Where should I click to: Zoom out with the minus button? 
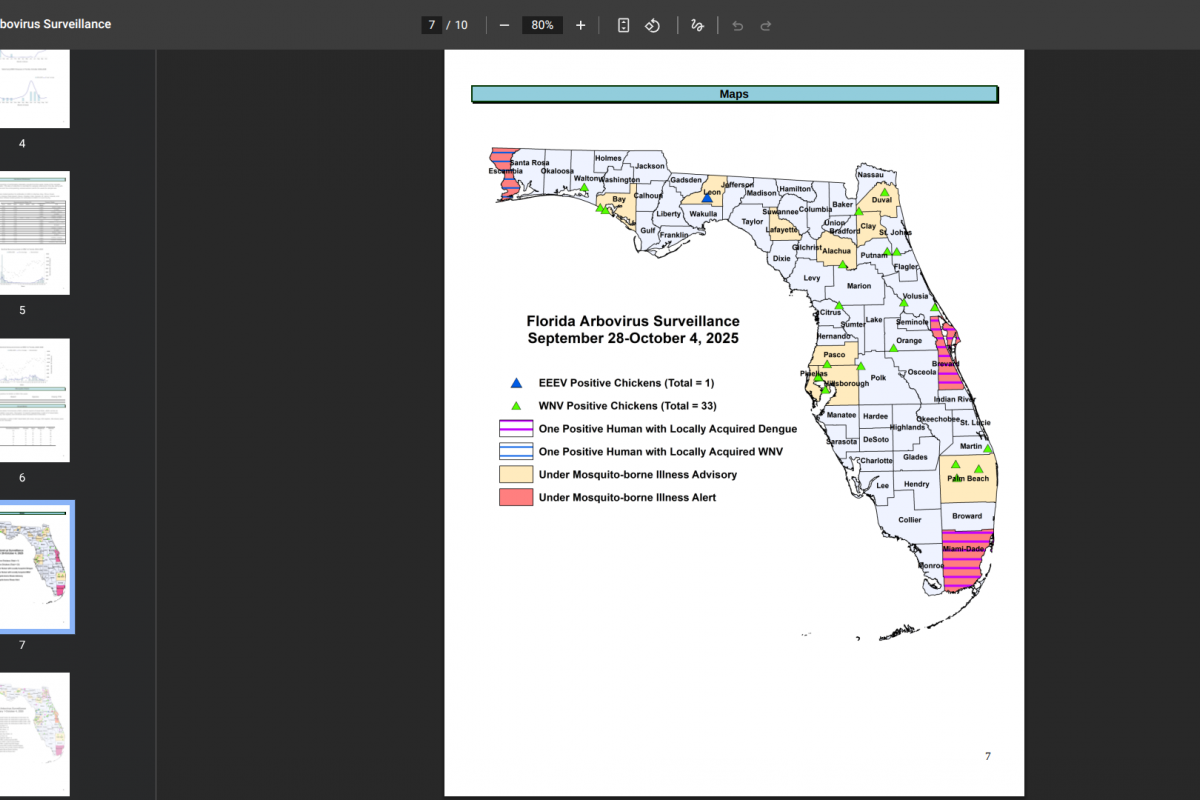pos(504,25)
